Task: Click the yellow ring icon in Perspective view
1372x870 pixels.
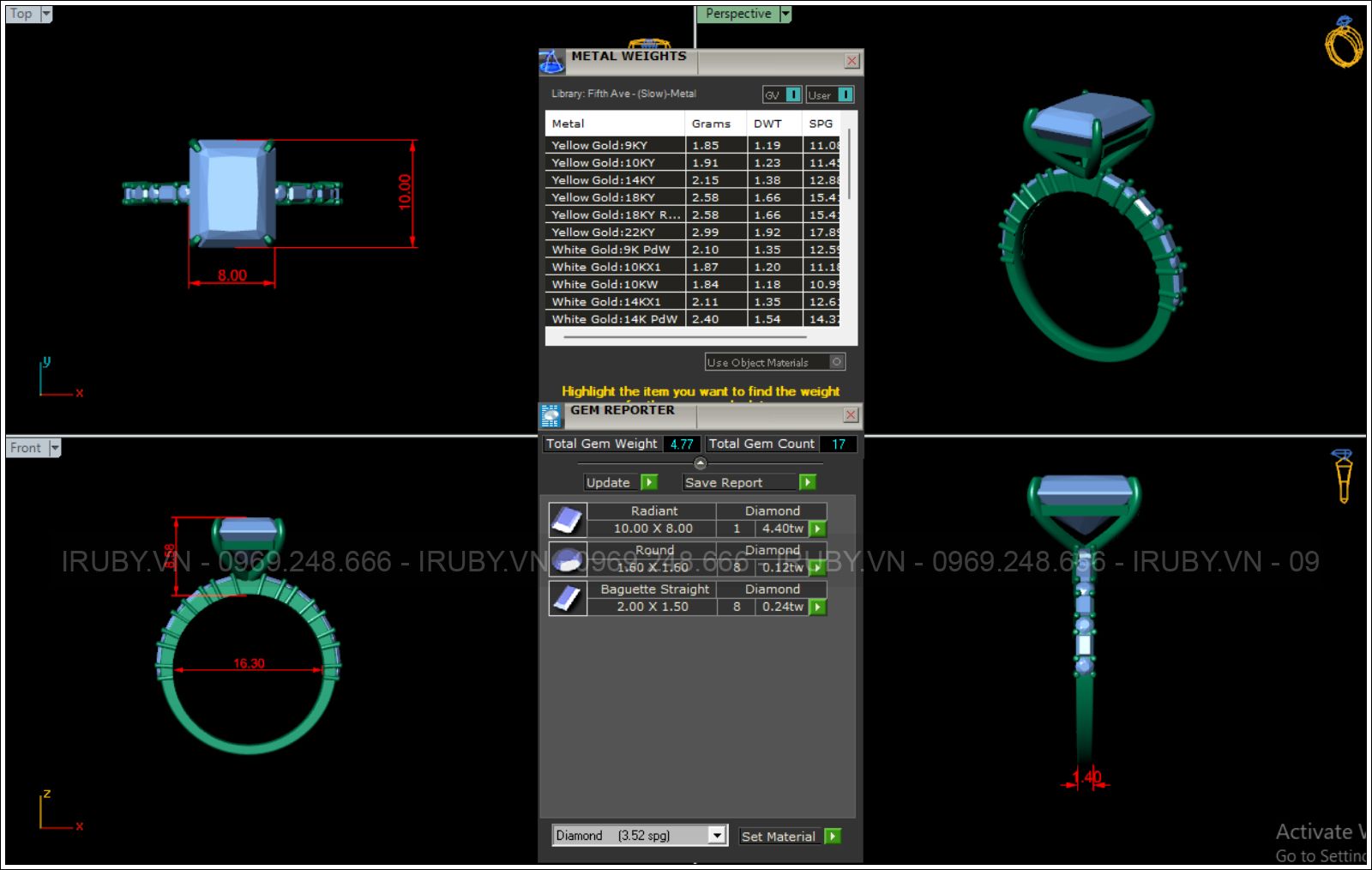Action: coord(1343,42)
